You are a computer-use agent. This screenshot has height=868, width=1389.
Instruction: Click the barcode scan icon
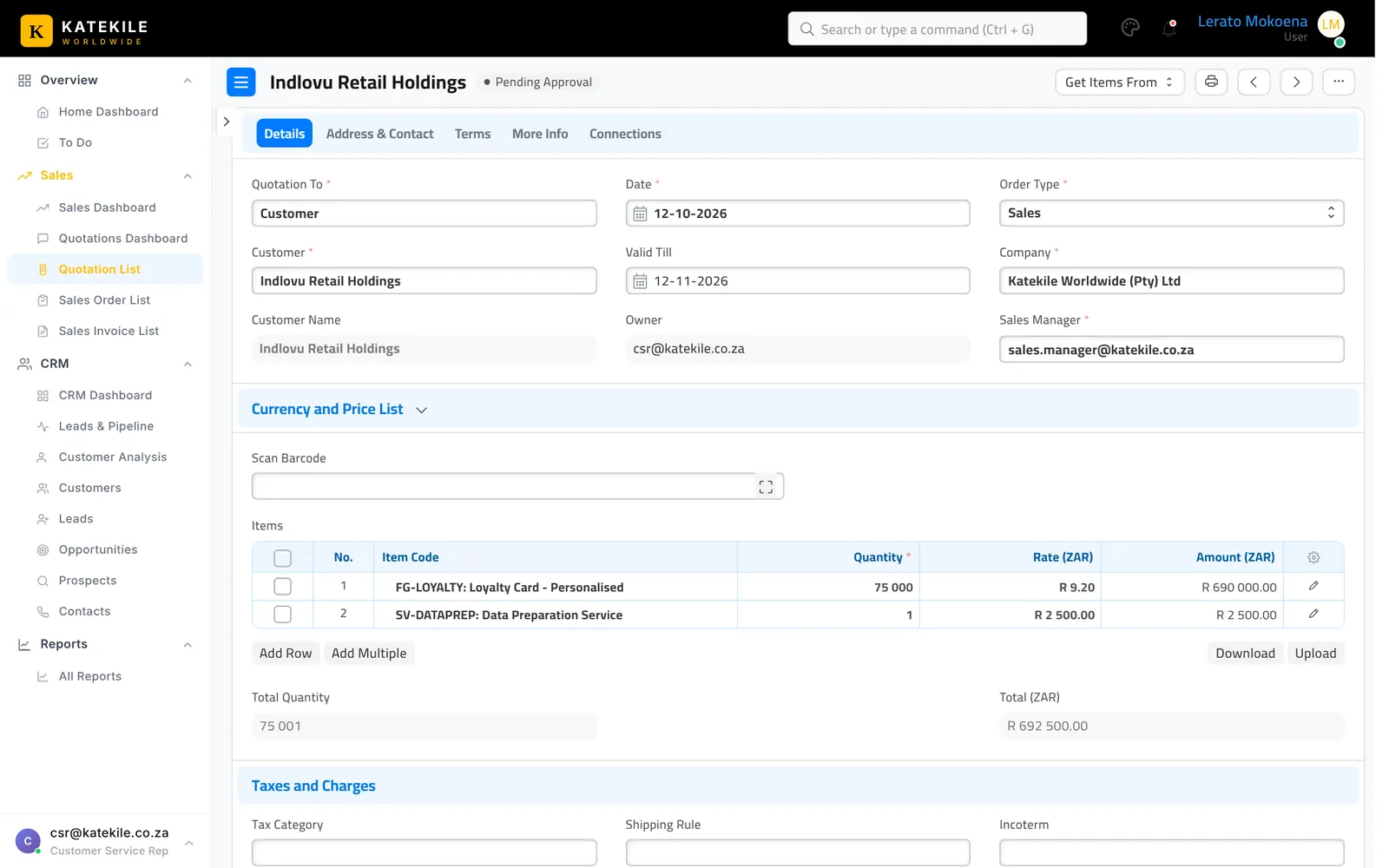pos(766,487)
